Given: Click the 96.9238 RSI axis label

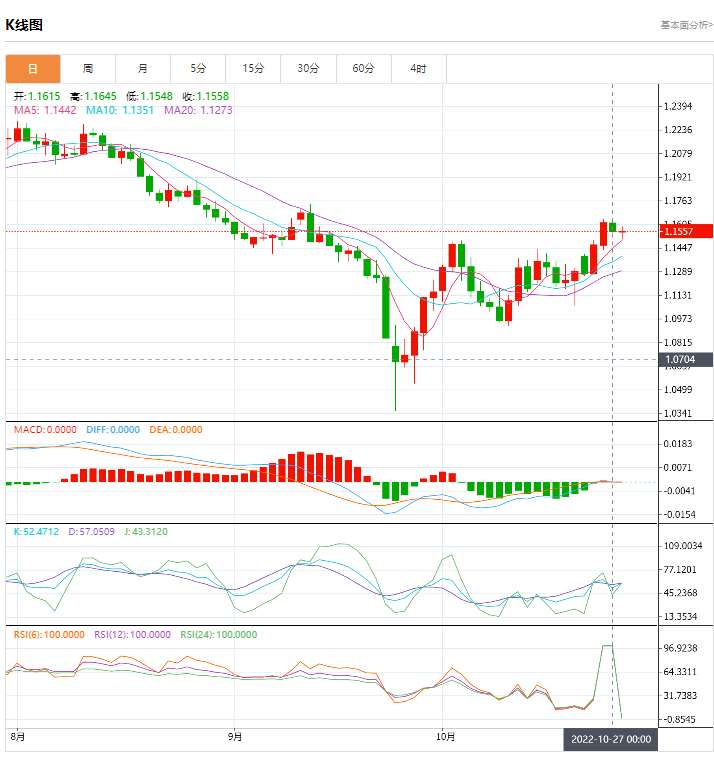Looking at the screenshot, I should 681,648.
